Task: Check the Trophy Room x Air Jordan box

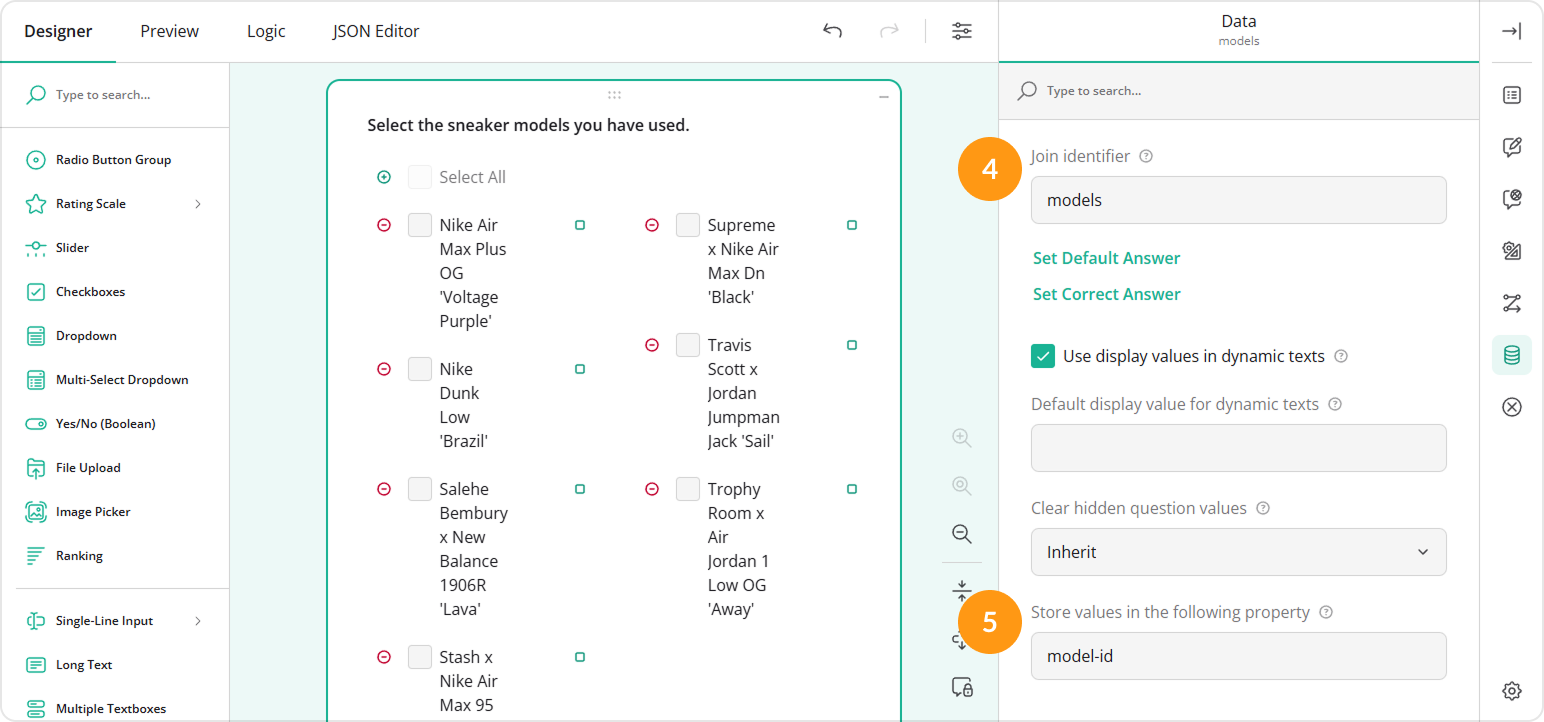Action: point(688,489)
